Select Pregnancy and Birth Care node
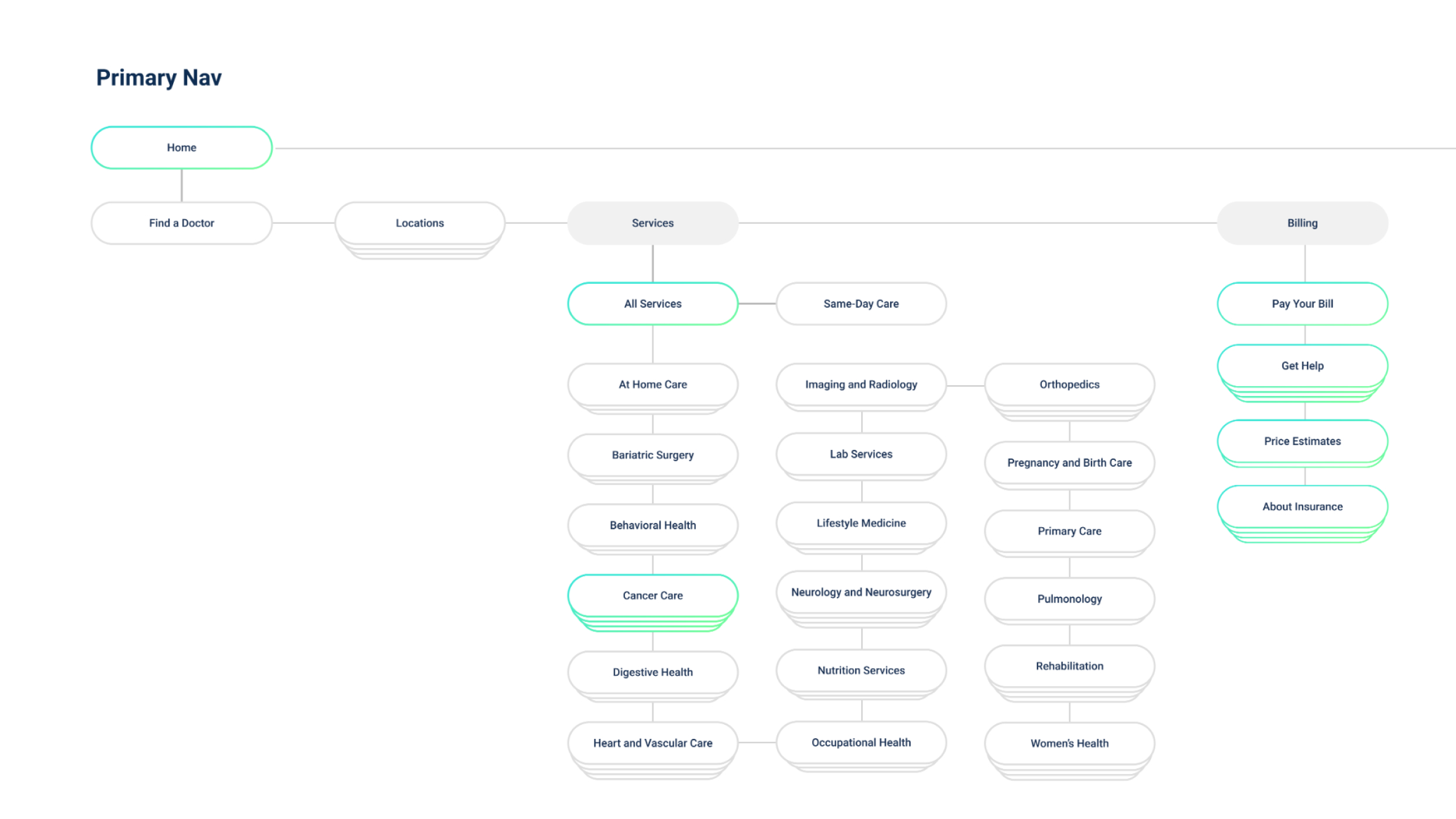 tap(1069, 462)
